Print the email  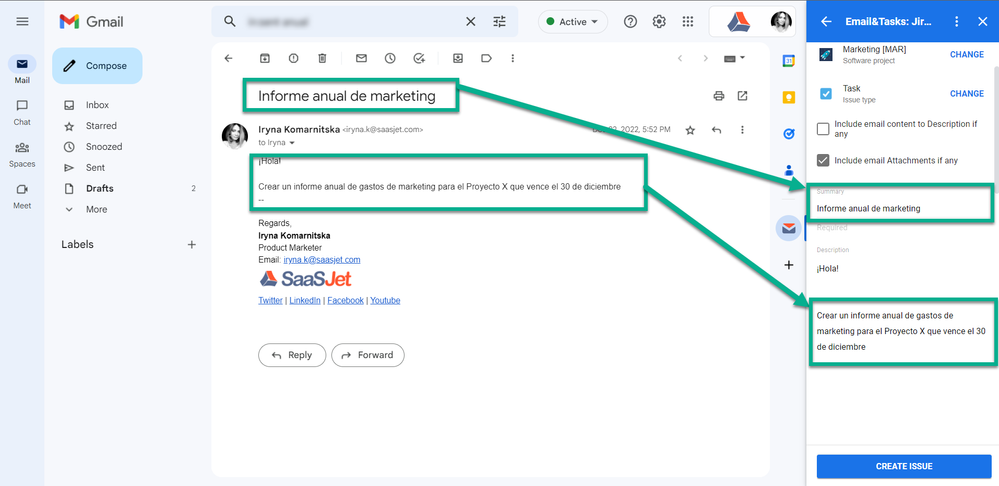719,96
